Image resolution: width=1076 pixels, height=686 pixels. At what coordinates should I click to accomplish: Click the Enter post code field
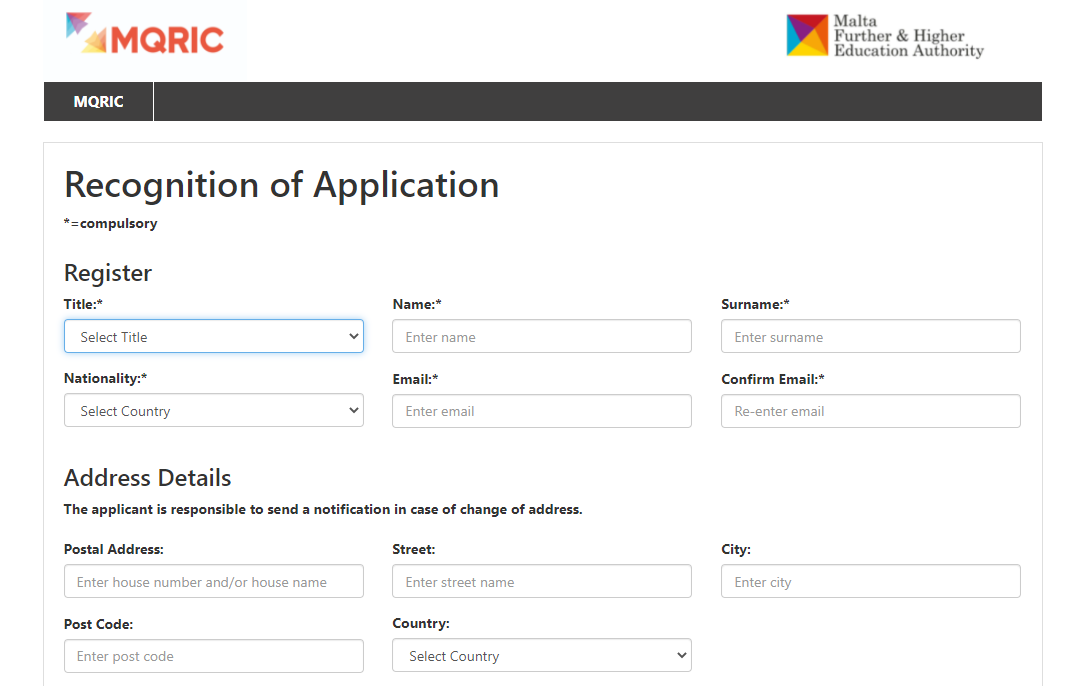[x=213, y=656]
